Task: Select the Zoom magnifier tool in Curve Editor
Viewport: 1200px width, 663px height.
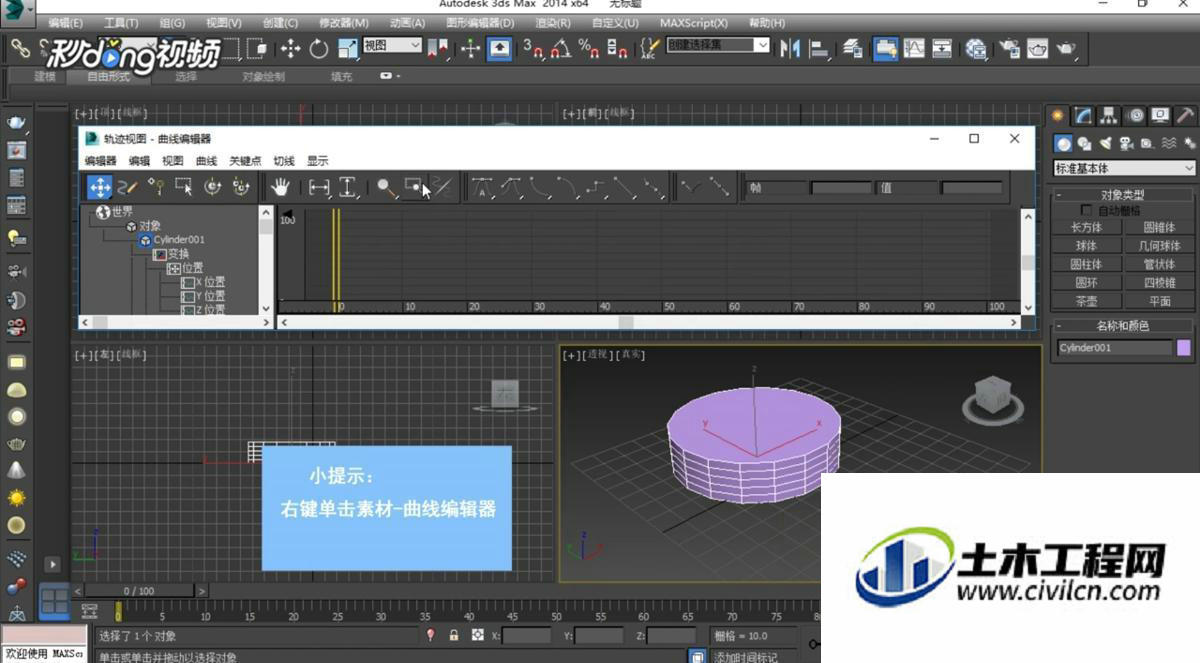Action: tap(386, 187)
